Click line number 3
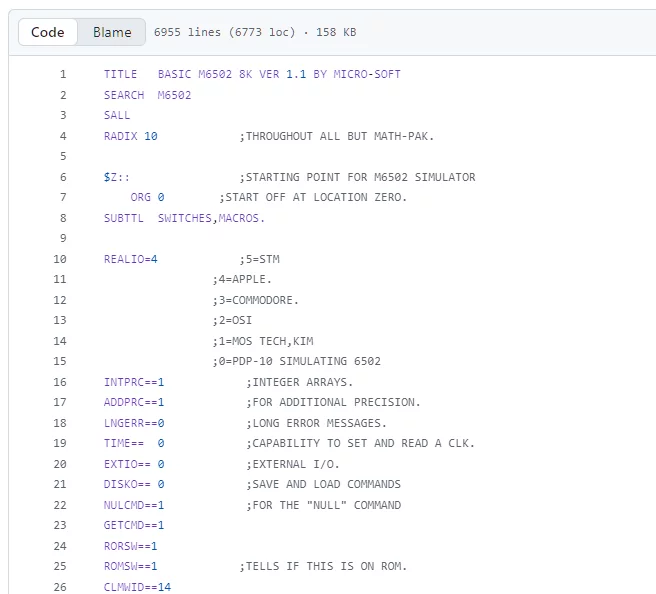The width and height of the screenshot is (656, 594). [x=63, y=115]
